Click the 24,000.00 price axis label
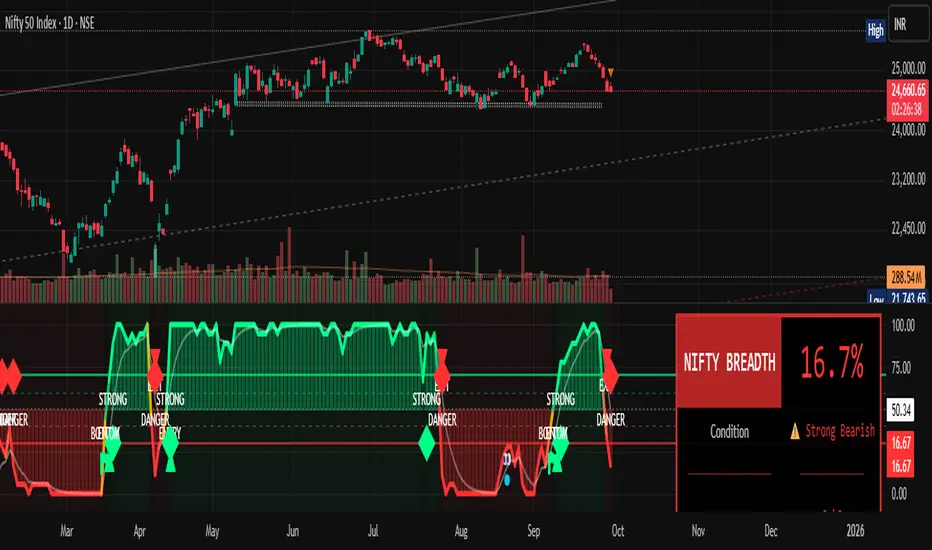The width and height of the screenshot is (932, 550). [908, 130]
